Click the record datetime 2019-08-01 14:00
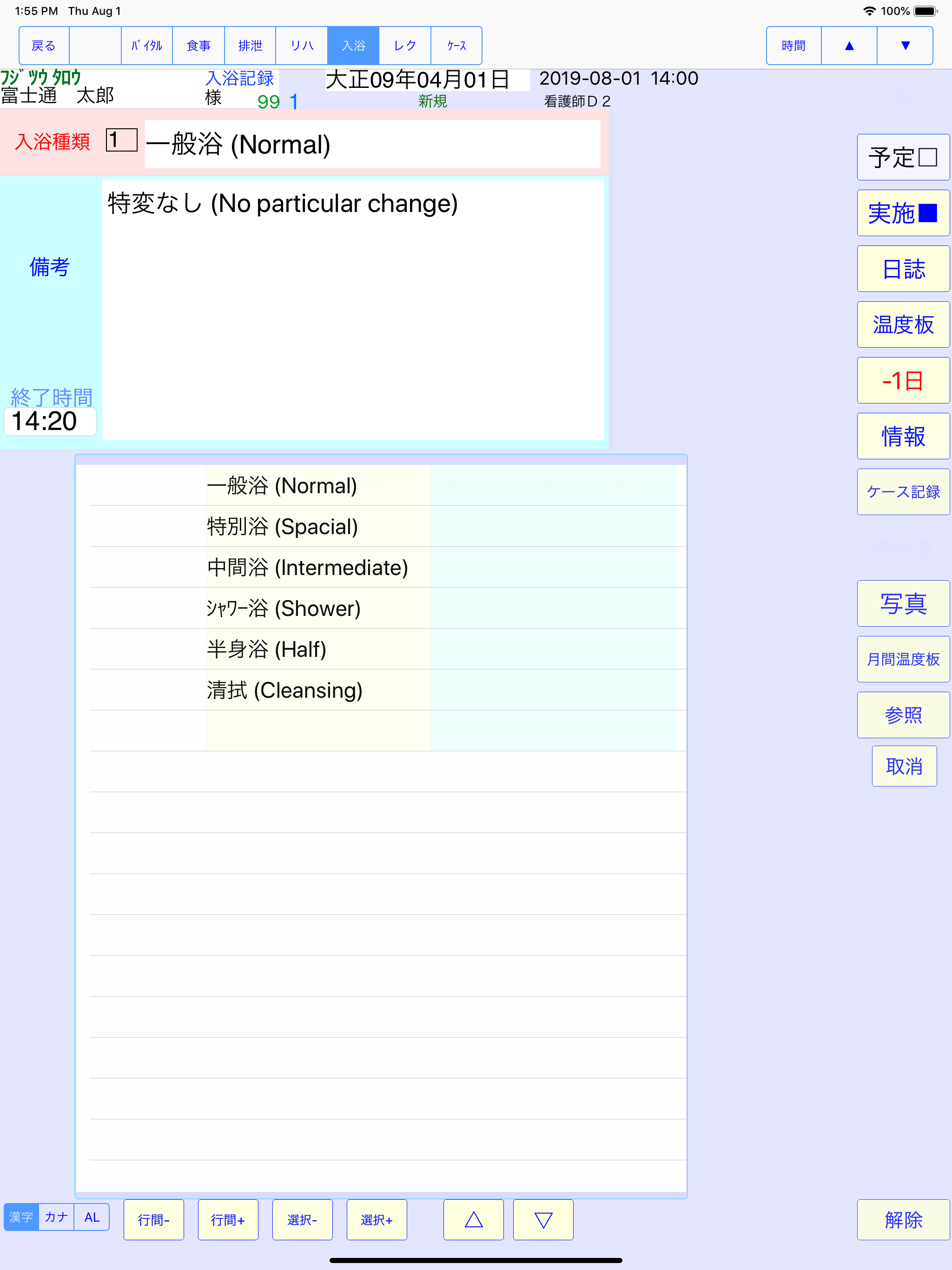This screenshot has width=952, height=1270. click(618, 78)
